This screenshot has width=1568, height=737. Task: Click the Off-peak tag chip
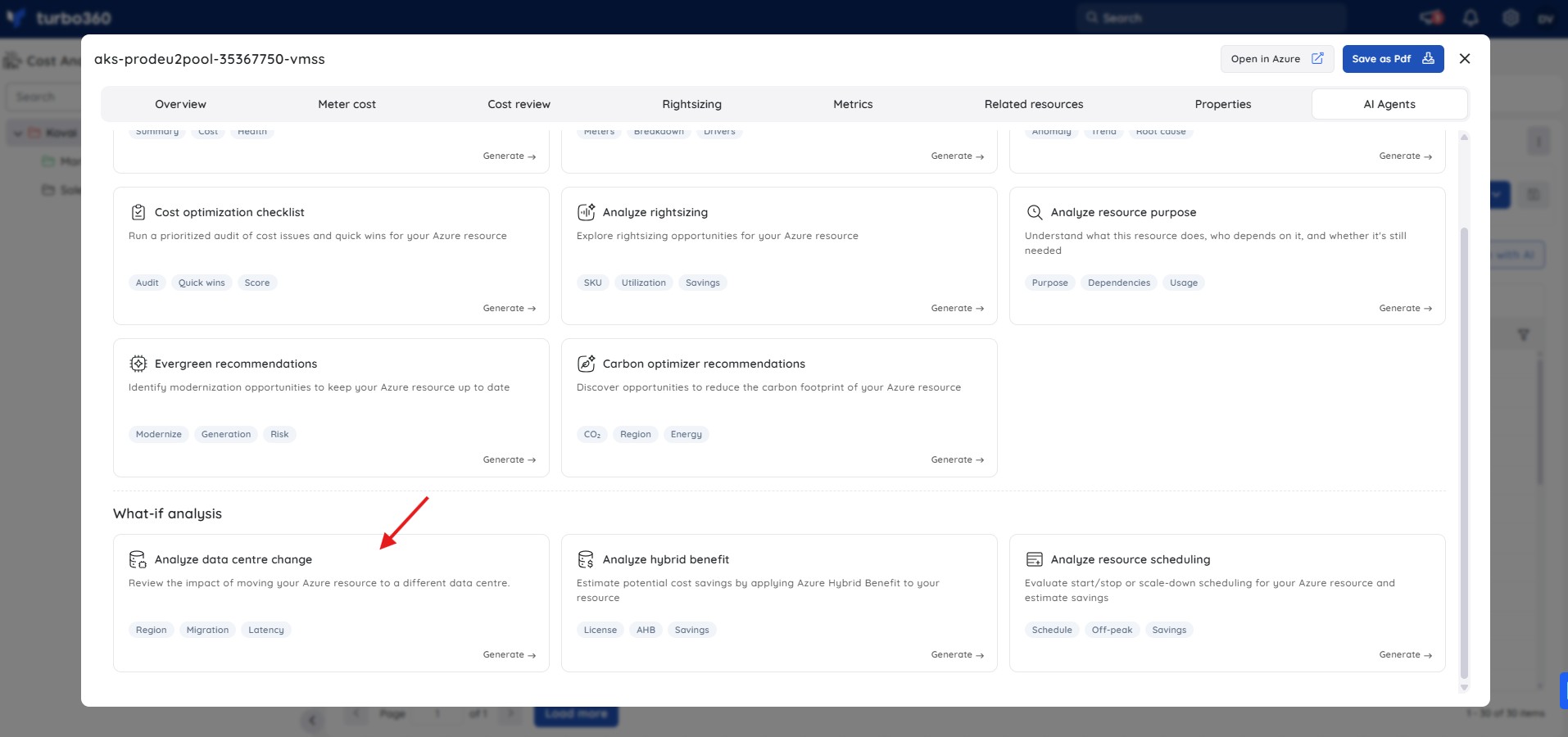1113,630
